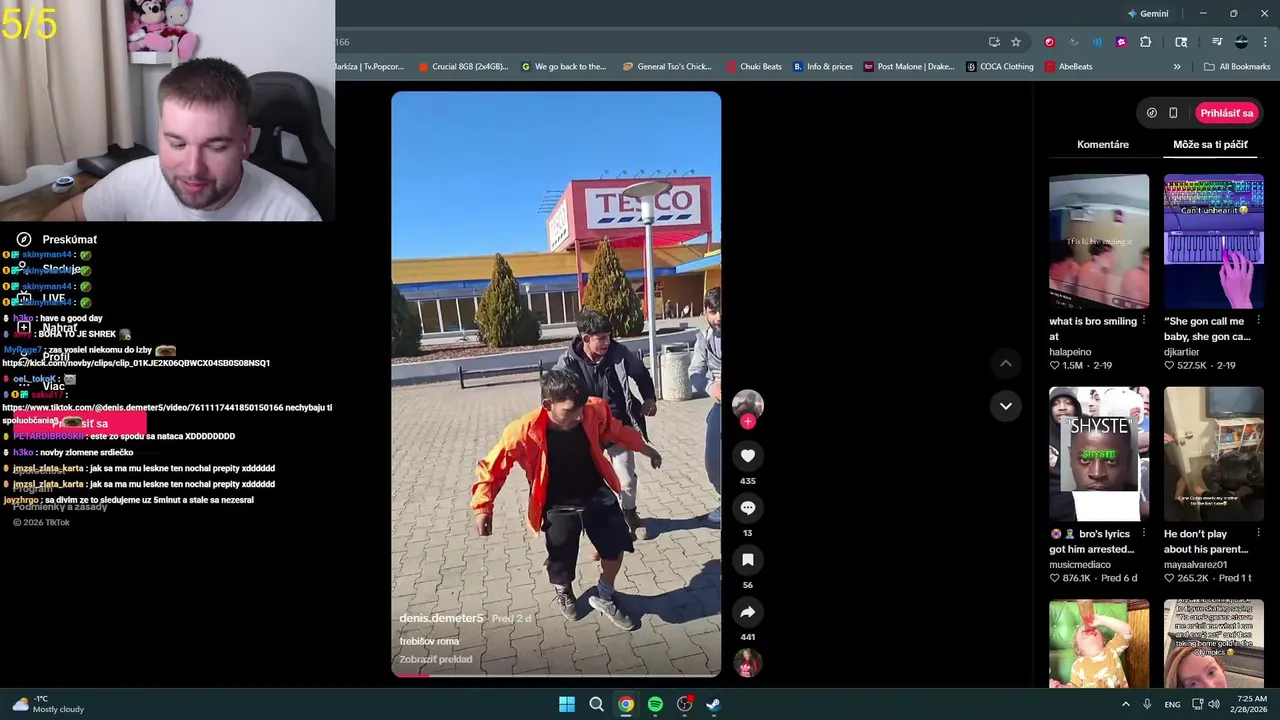
Task: Open the tab search icon in Chrome toolbar
Action: (x=1181, y=42)
